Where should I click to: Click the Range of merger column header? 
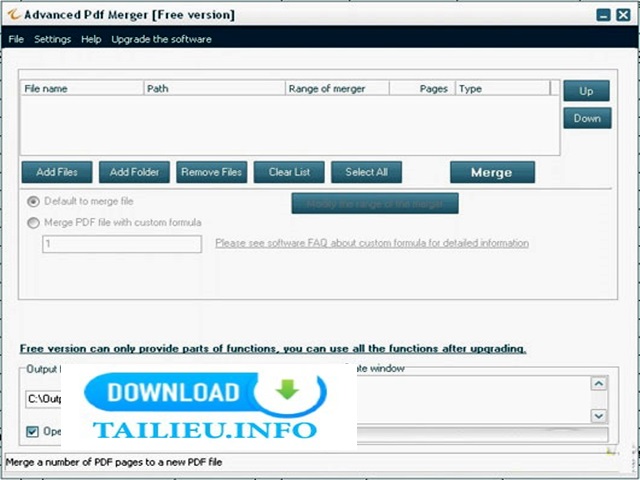(337, 89)
